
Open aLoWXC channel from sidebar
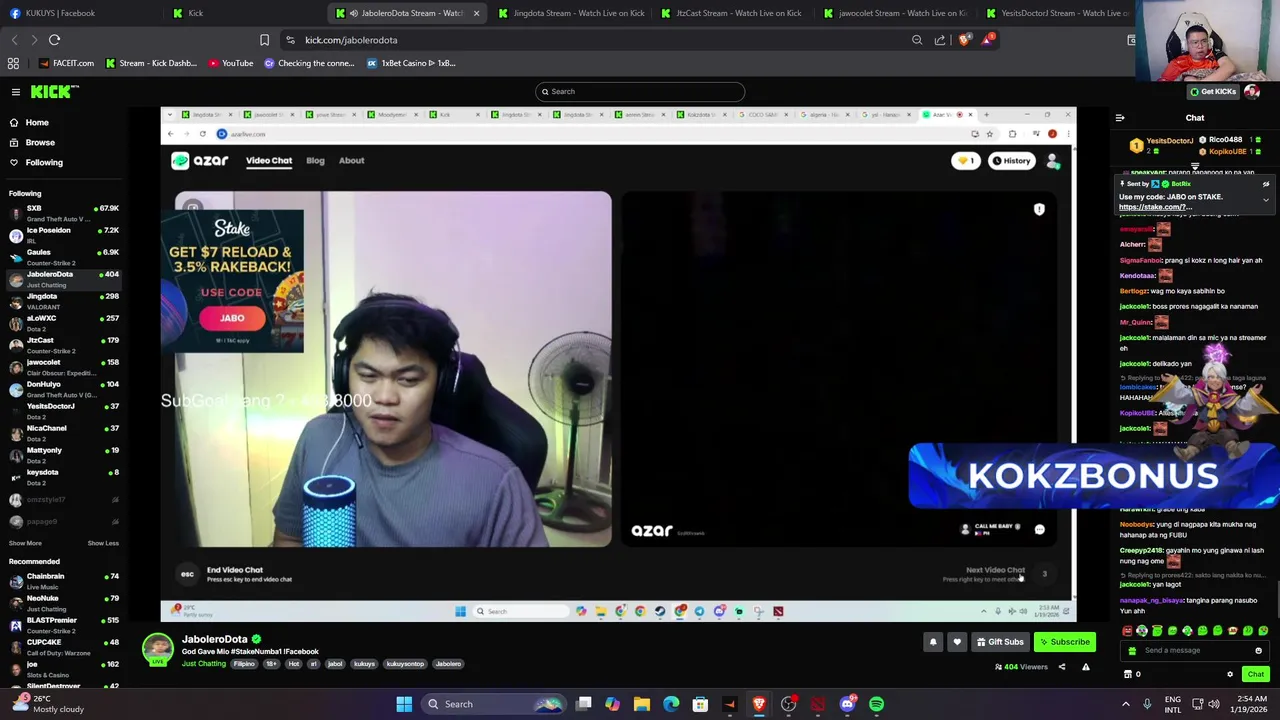pyautogui.click(x=62, y=323)
